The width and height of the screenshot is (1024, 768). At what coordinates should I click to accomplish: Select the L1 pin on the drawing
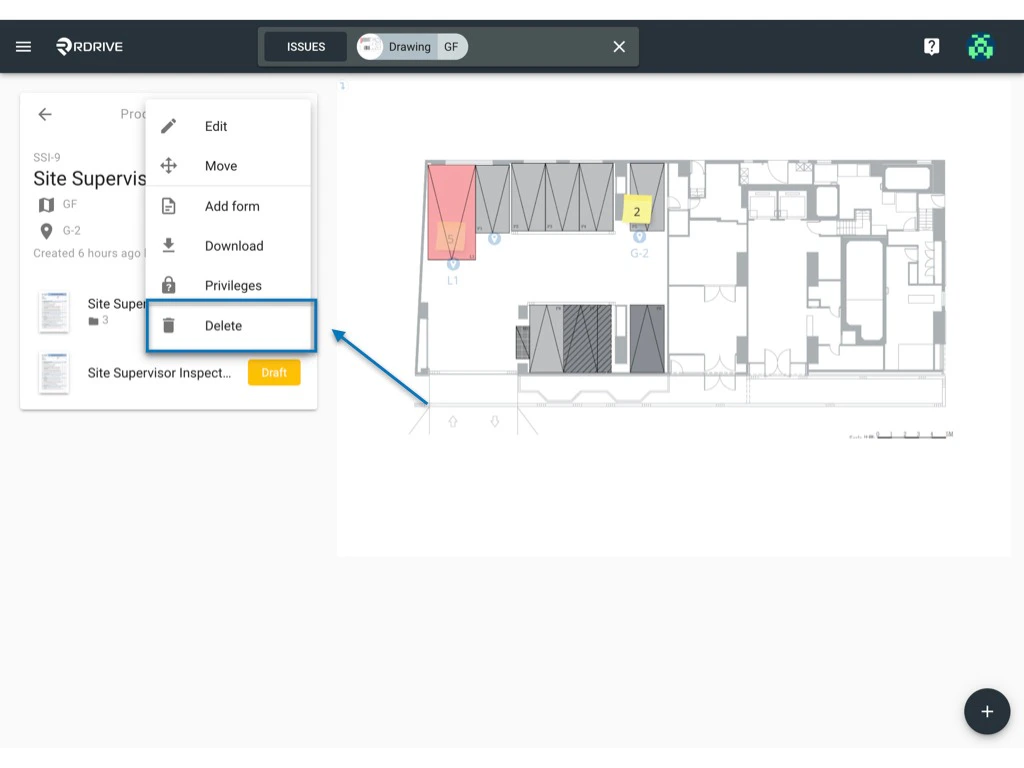453,264
